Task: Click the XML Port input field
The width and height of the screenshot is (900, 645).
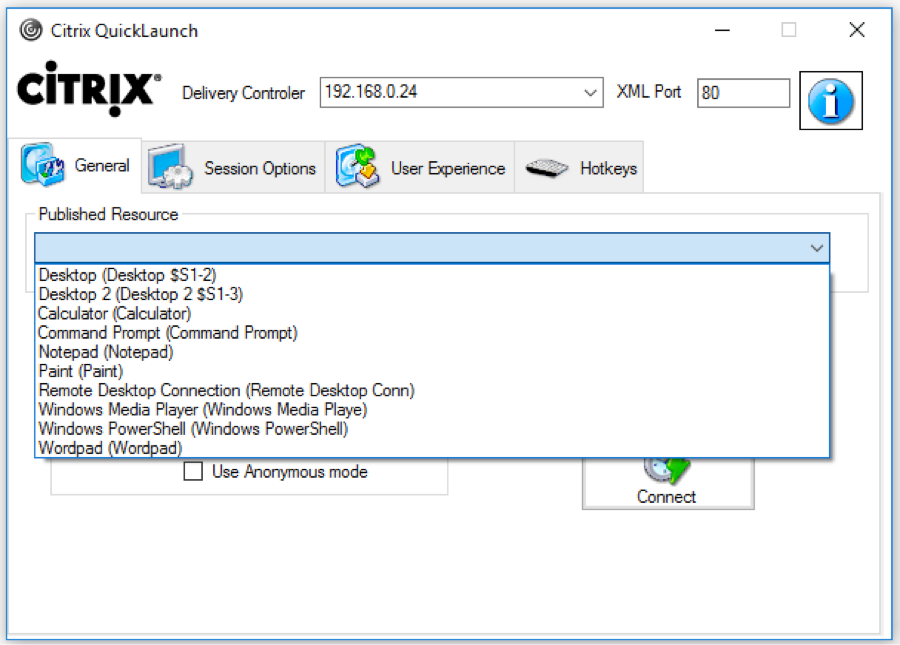Action: 743,92
